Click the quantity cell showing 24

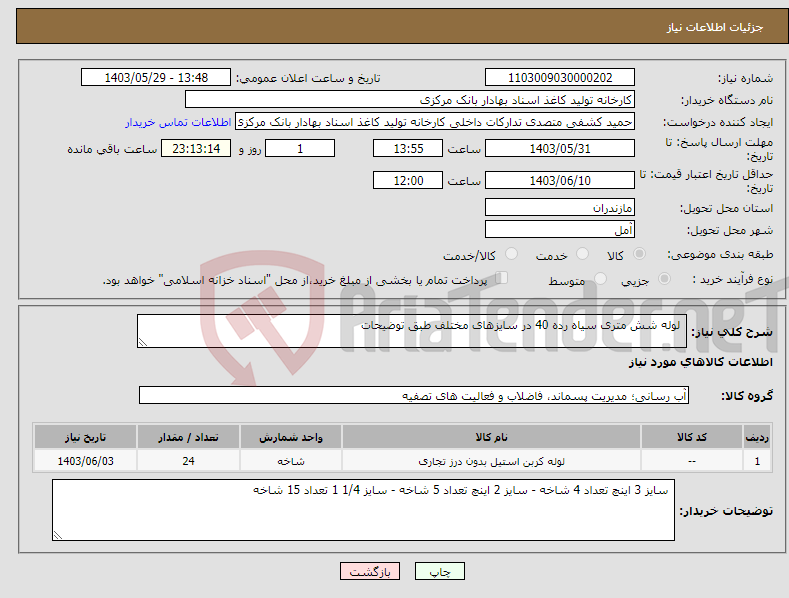click(x=188, y=461)
